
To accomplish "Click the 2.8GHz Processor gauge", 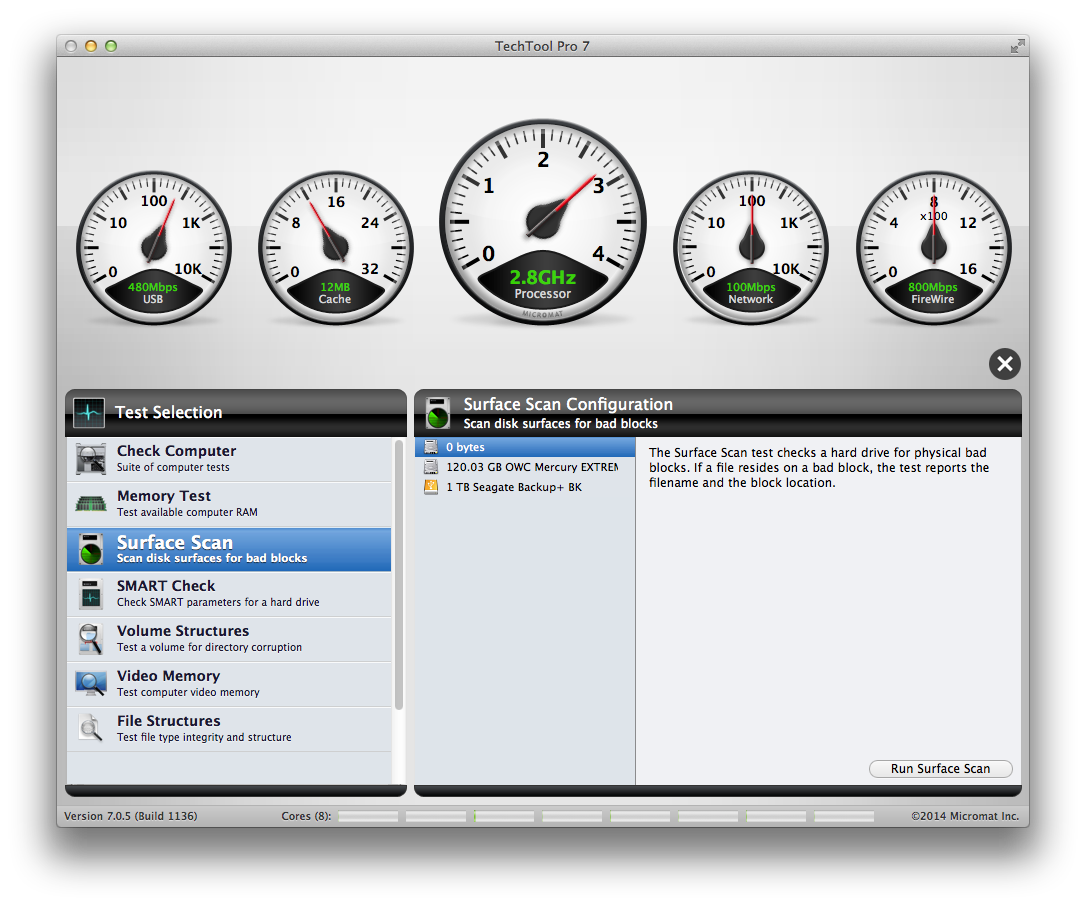I will pos(543,222).
